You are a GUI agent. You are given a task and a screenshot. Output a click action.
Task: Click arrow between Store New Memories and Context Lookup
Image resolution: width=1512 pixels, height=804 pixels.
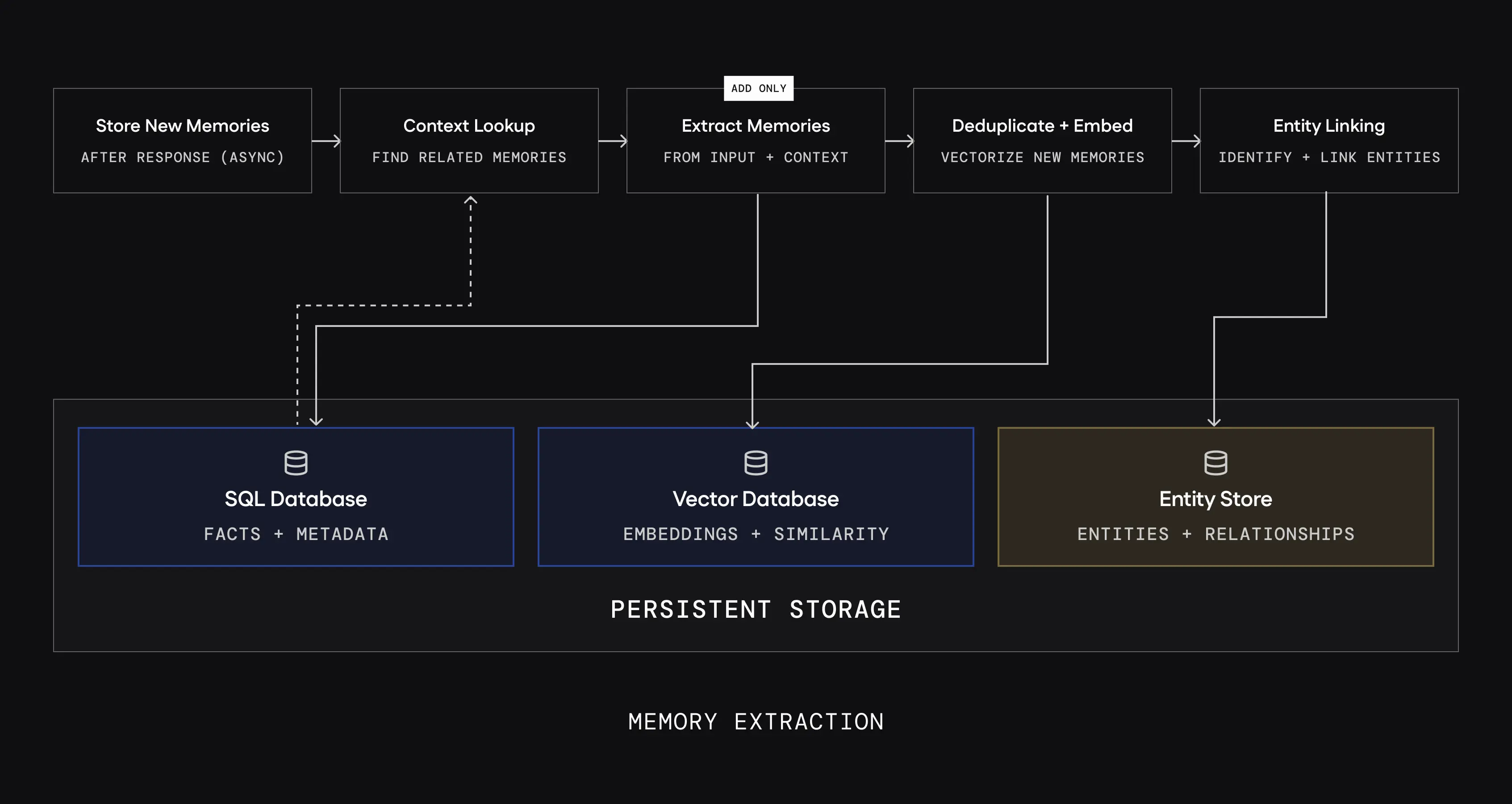click(x=326, y=141)
